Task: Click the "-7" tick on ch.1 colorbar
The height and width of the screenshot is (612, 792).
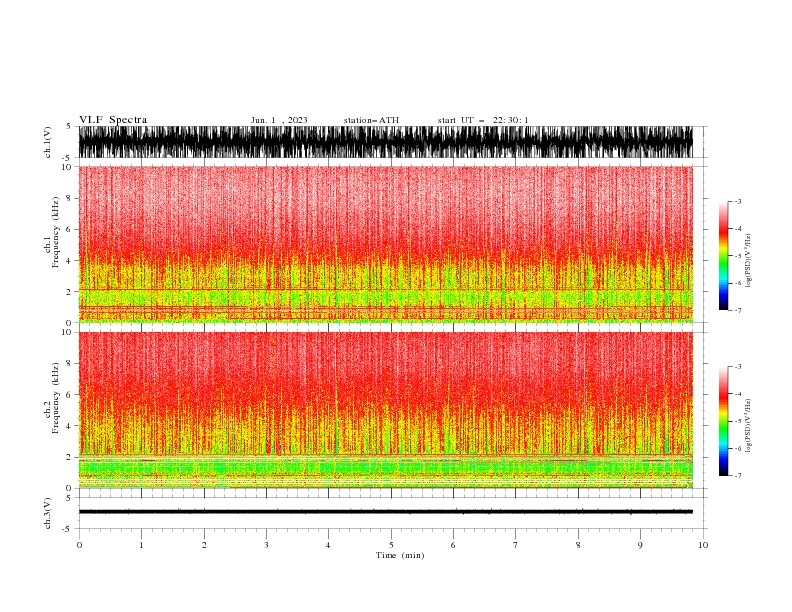Action: [x=737, y=310]
